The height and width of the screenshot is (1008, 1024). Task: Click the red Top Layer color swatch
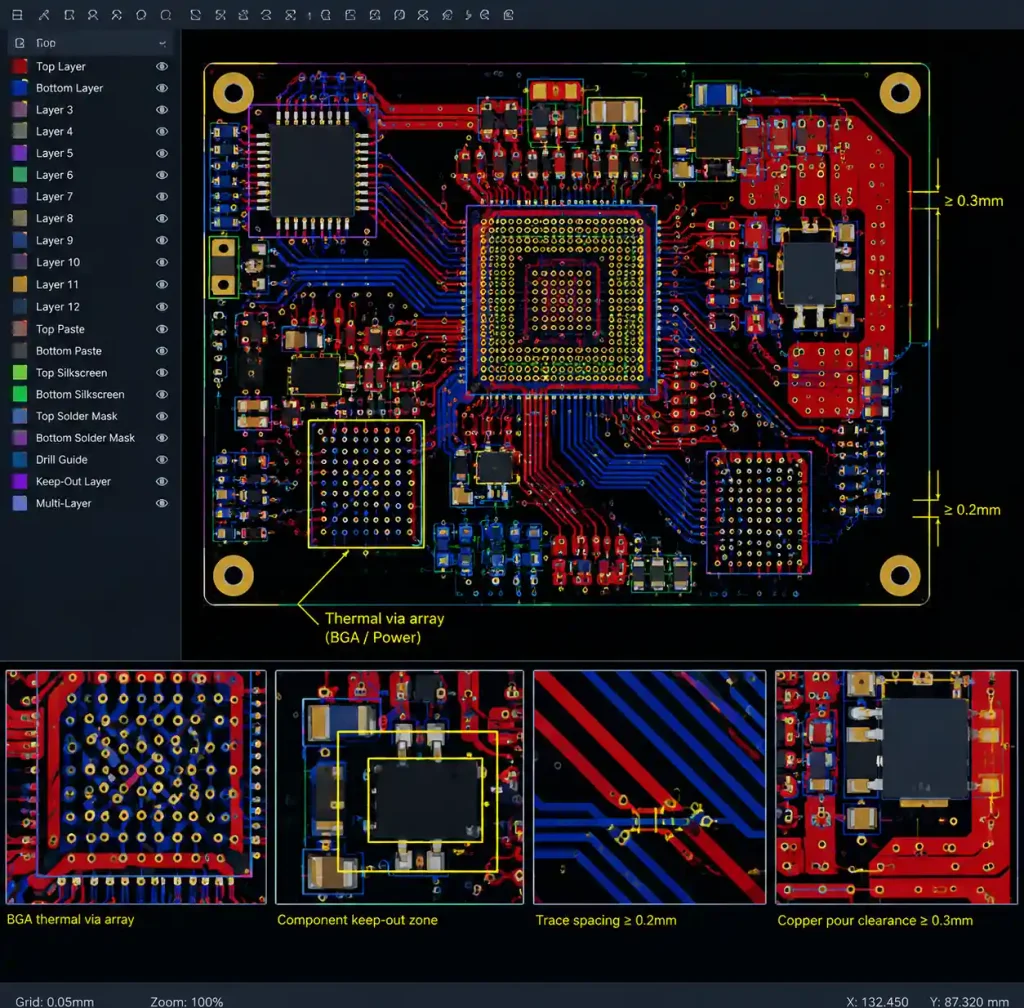point(20,66)
